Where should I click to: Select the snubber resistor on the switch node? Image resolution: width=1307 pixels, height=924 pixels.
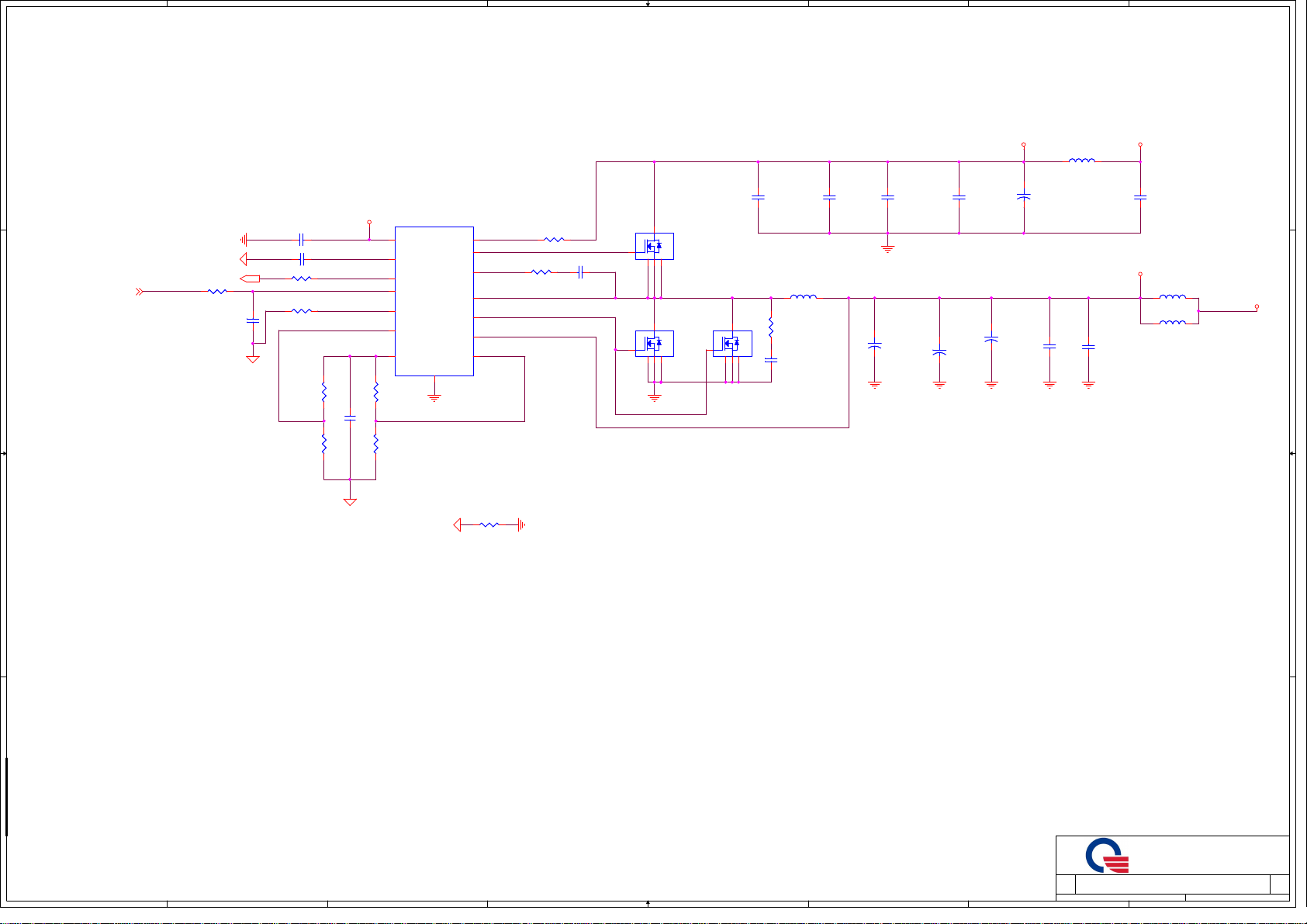pyautogui.click(x=771, y=327)
